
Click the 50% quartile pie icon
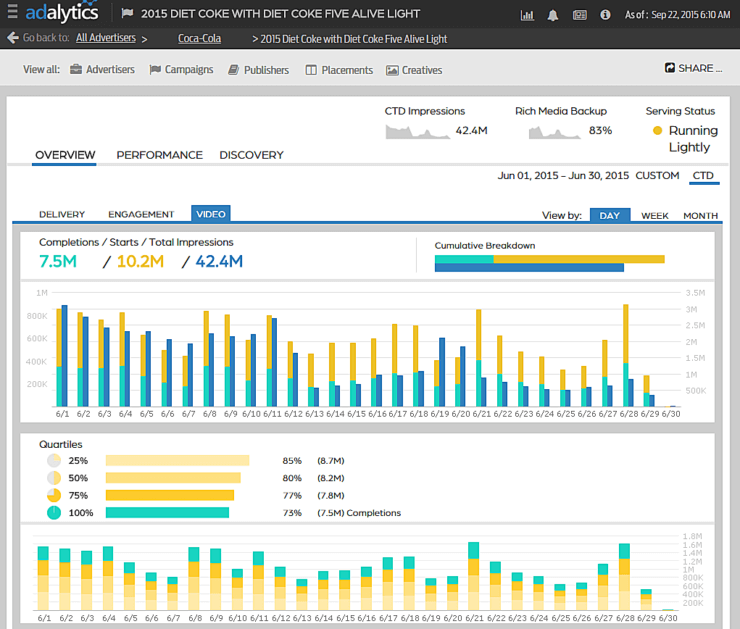click(54, 478)
